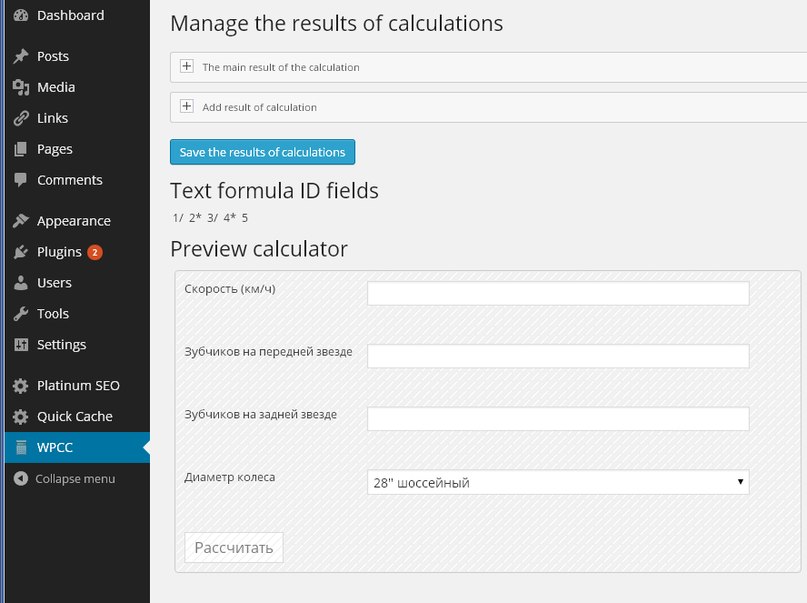The image size is (807, 603).
Task: Open the Quick Cache menu item
Action: (74, 417)
